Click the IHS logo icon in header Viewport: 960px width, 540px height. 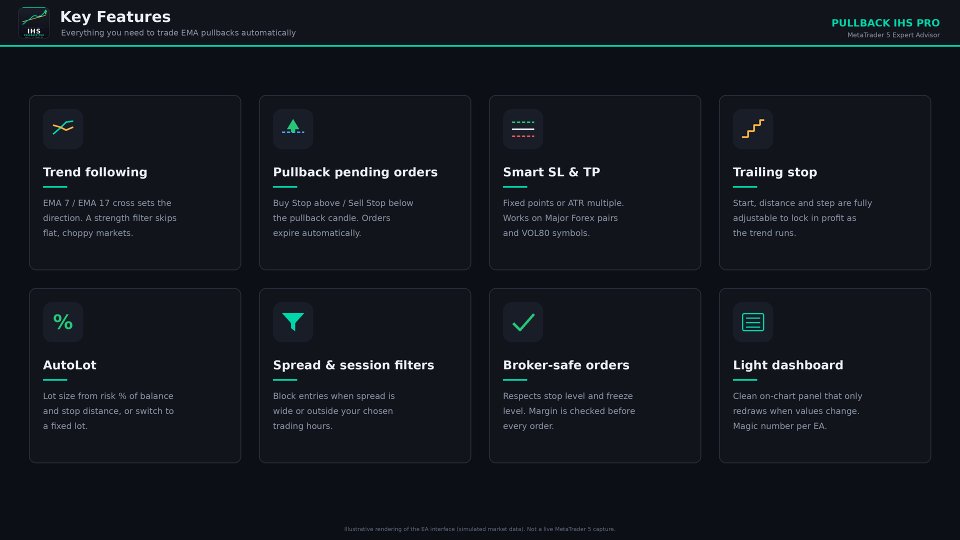[x=34, y=23]
